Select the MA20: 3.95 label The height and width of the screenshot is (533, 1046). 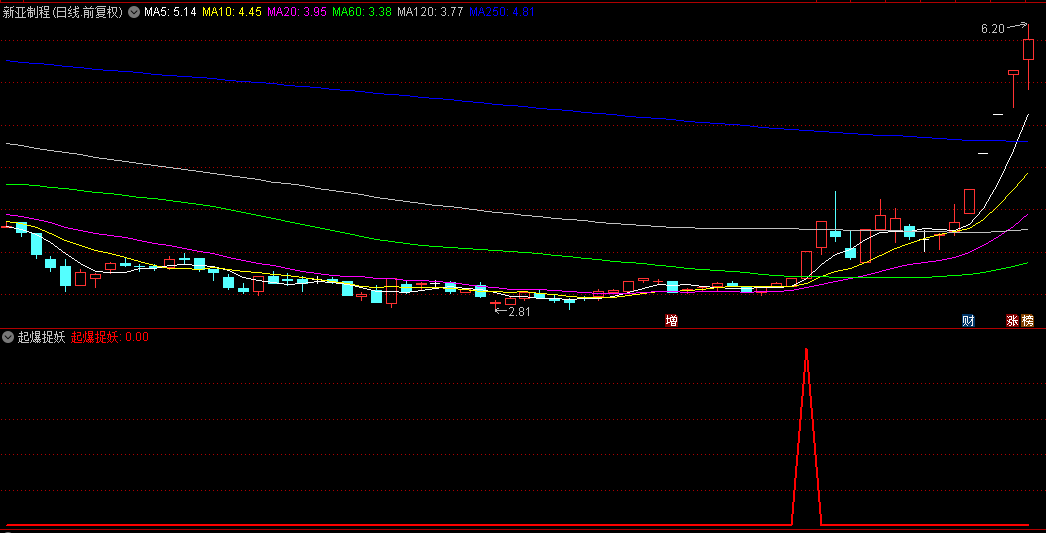296,11
